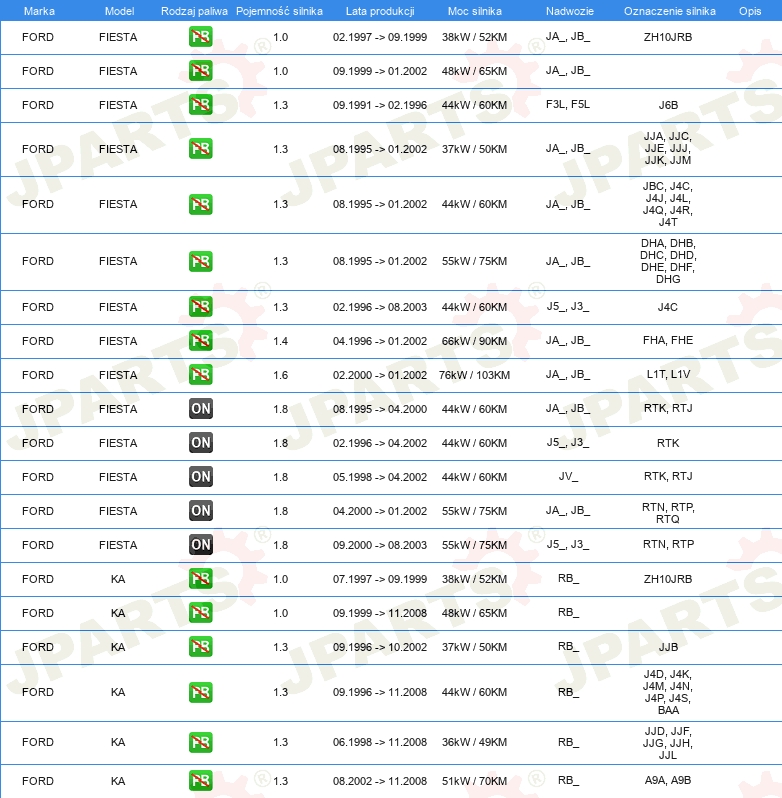Image resolution: width=782 pixels, height=798 pixels.
Task: Click the Rodzaj paliwa column header
Action: point(194,11)
